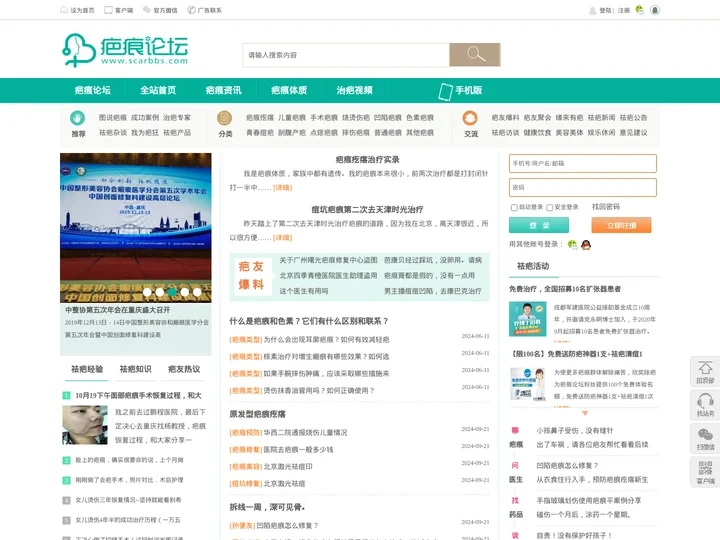Click the 客户端 client icon

(x=108, y=10)
